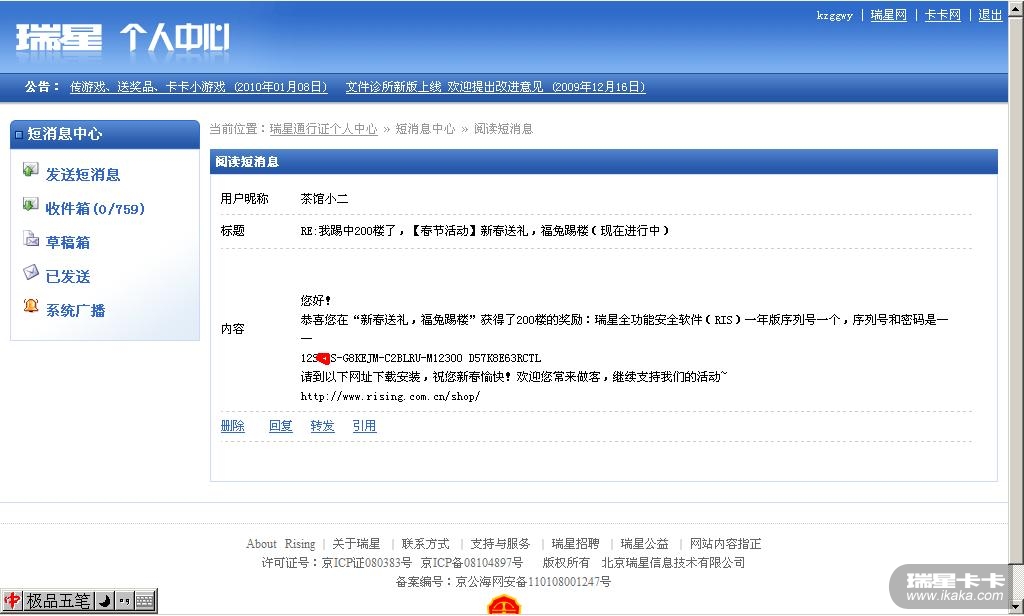Click the 极品五笔 label in IME bar
This screenshot has width=1024, height=616.
pos(57,600)
